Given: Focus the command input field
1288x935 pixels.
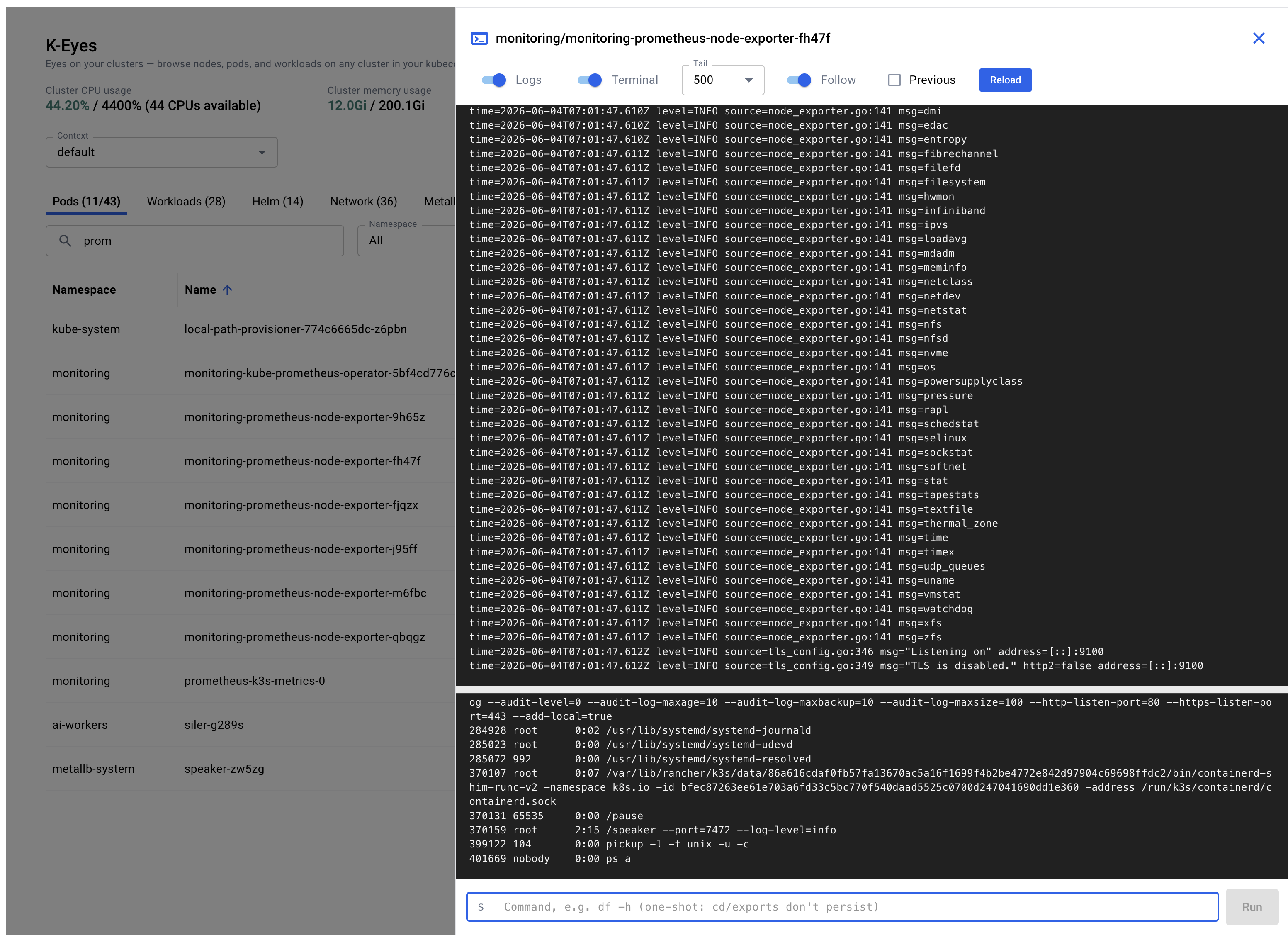Looking at the screenshot, I should coord(842,907).
